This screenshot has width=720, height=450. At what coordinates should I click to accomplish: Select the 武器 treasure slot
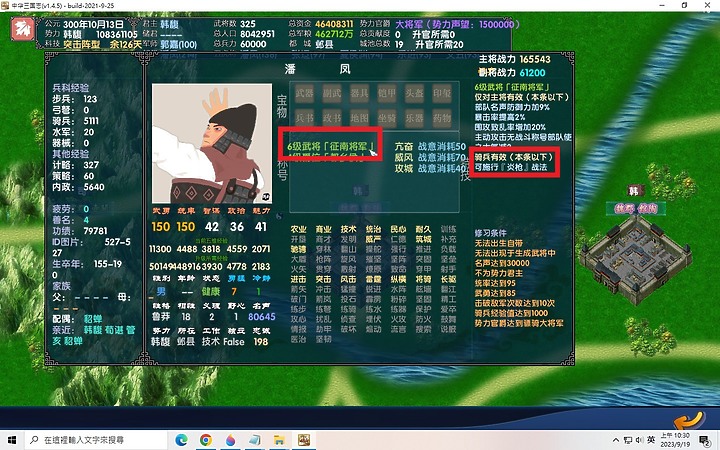[x=304, y=93]
